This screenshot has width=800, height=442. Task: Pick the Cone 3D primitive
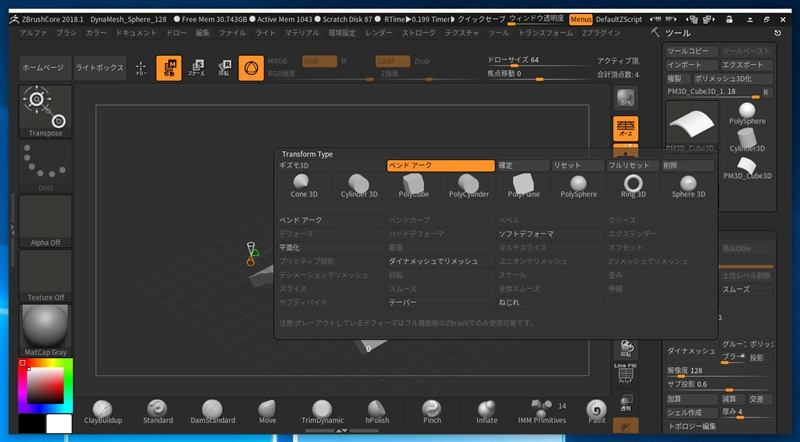tap(304, 186)
